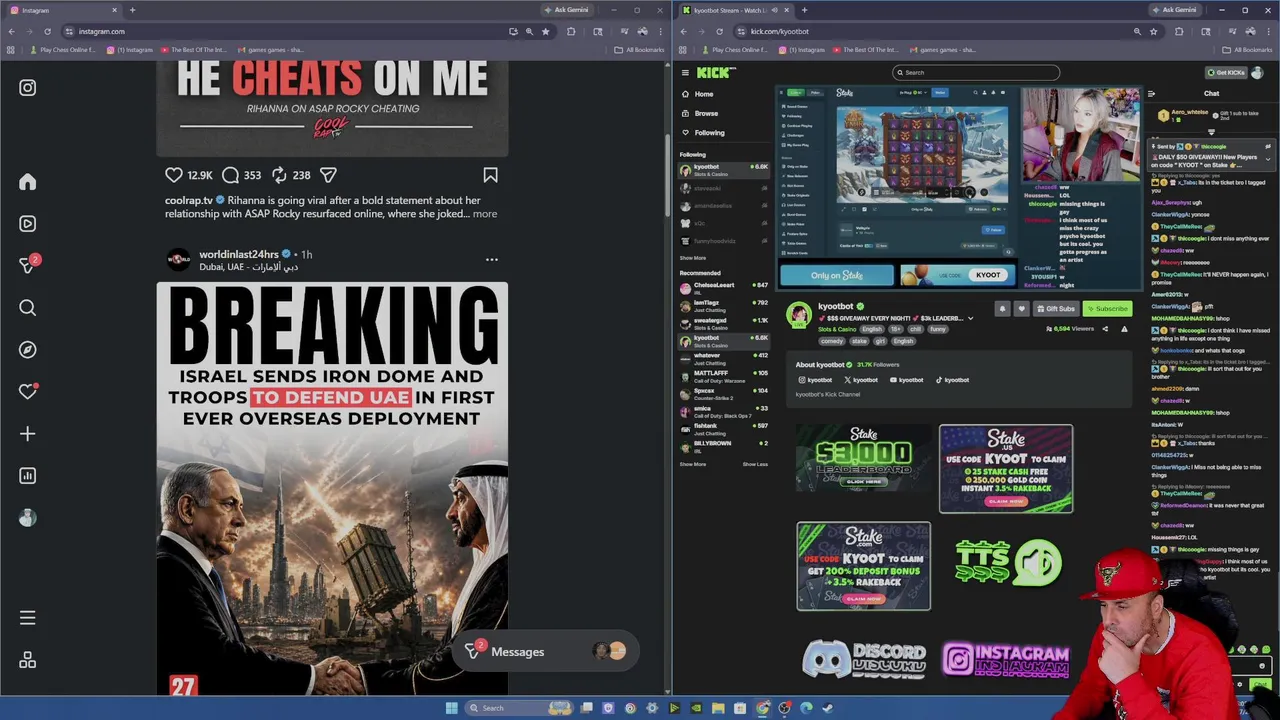The width and height of the screenshot is (1280, 720).
Task: Open Play Chess Online bookmark in Instagram window
Action: pyautogui.click(x=63, y=50)
